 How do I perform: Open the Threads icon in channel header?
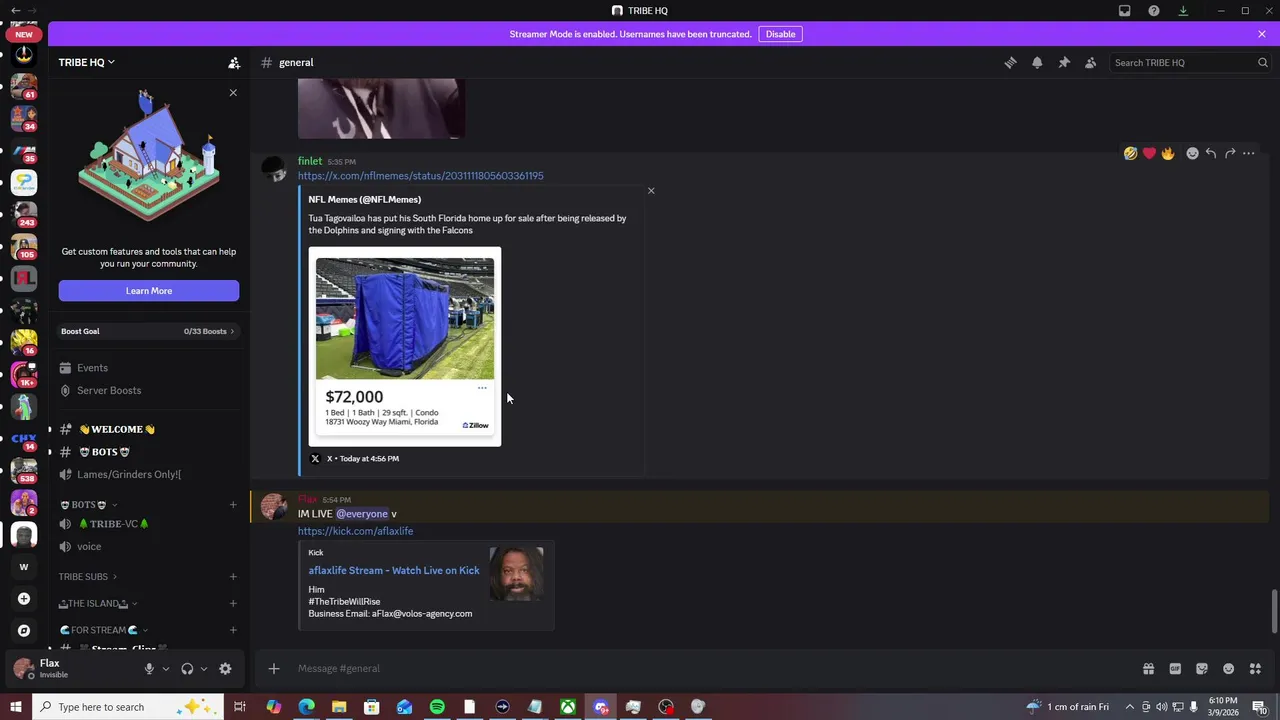pyautogui.click(x=1010, y=62)
